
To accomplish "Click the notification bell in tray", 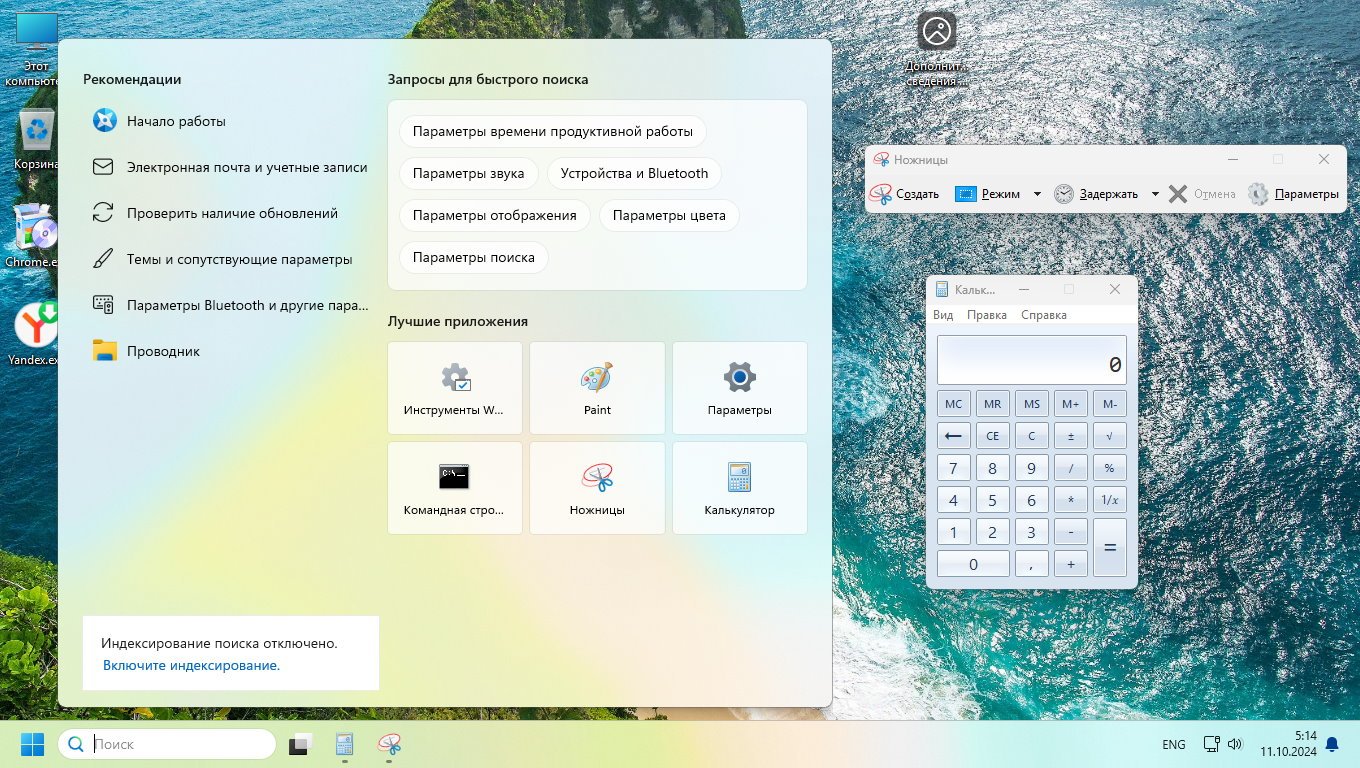I will (x=1332, y=745).
